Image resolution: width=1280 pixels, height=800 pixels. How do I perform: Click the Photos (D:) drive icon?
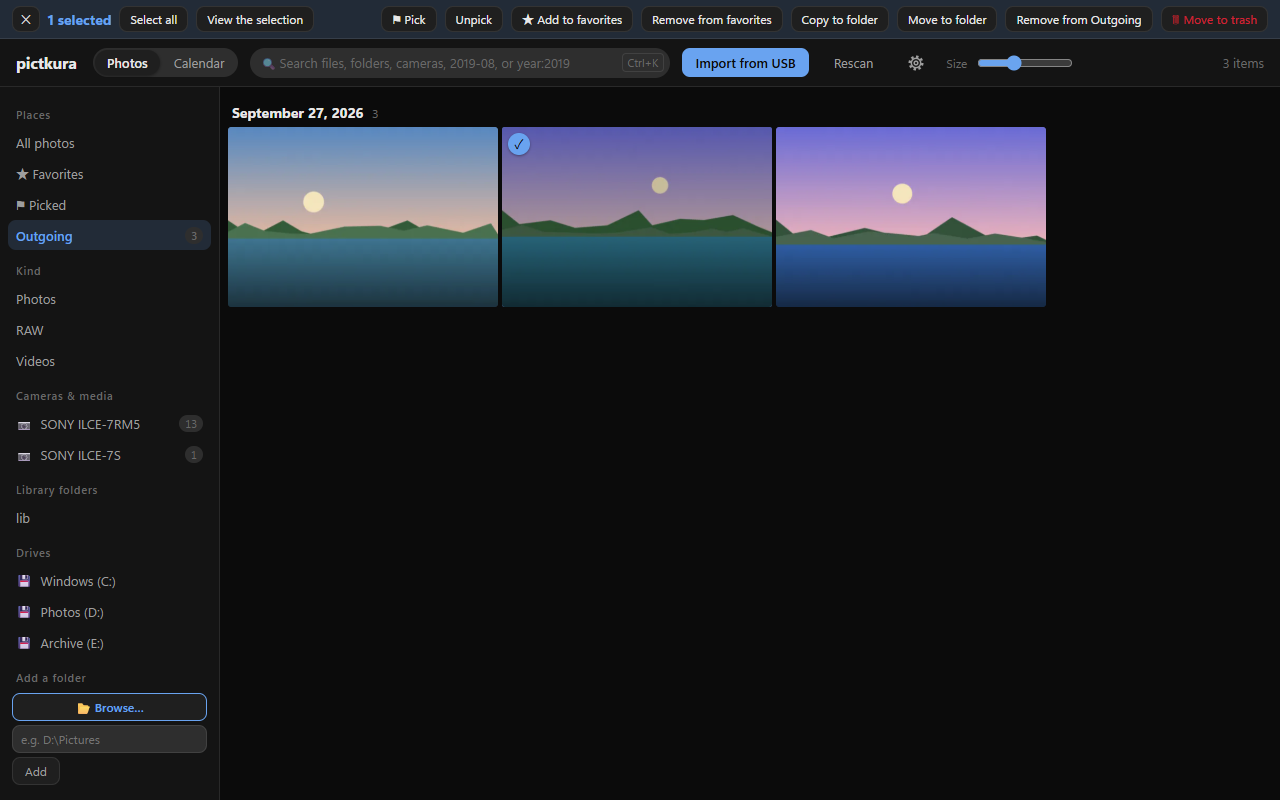click(x=24, y=613)
